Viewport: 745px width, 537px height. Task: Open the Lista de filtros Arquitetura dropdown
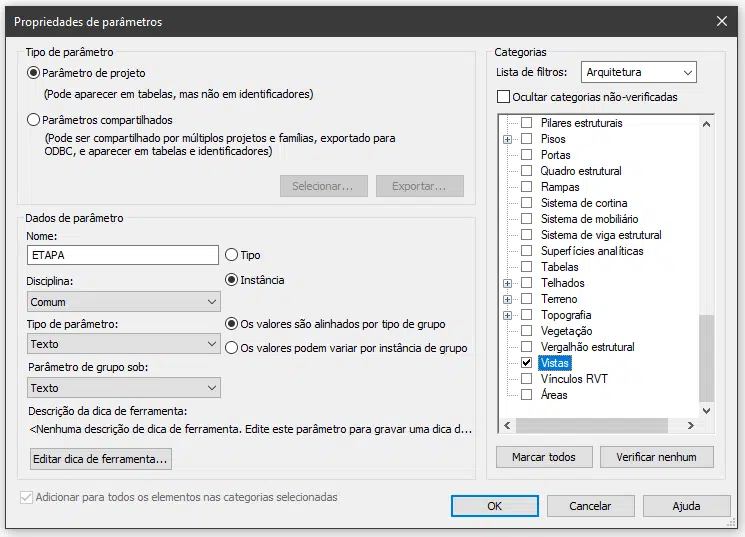[639, 72]
